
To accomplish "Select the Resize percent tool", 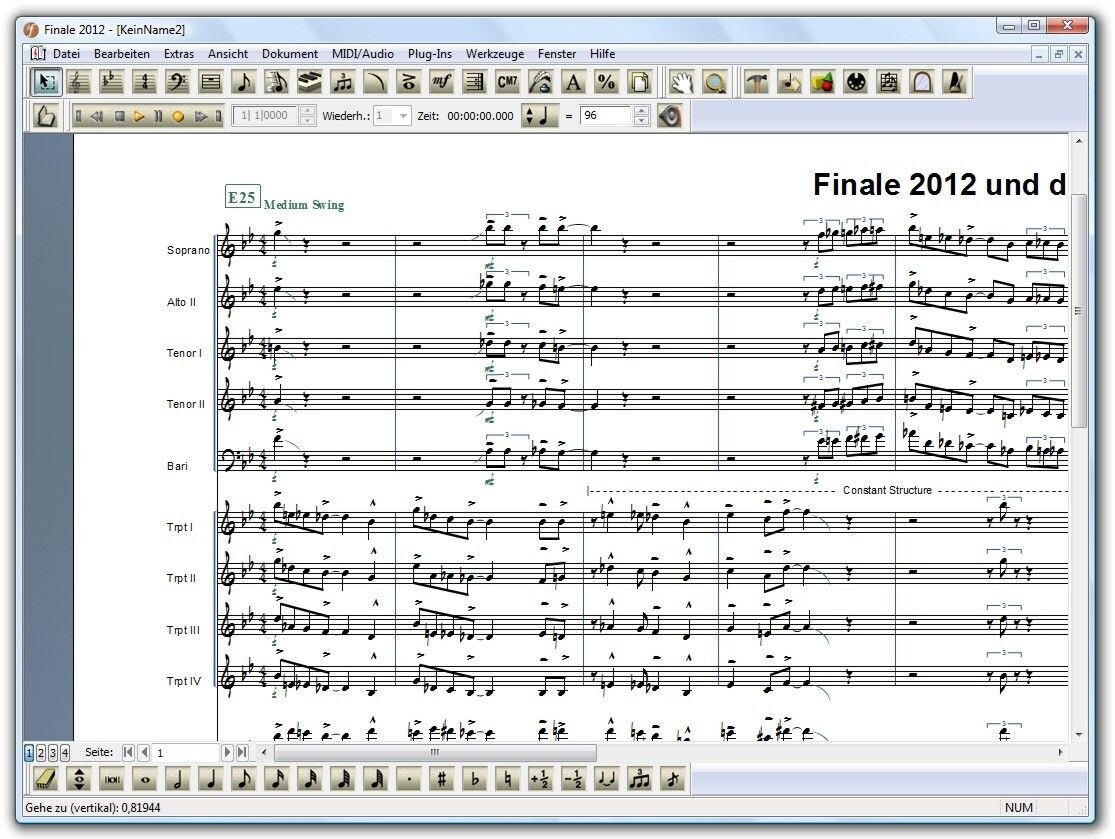I will click(x=607, y=82).
